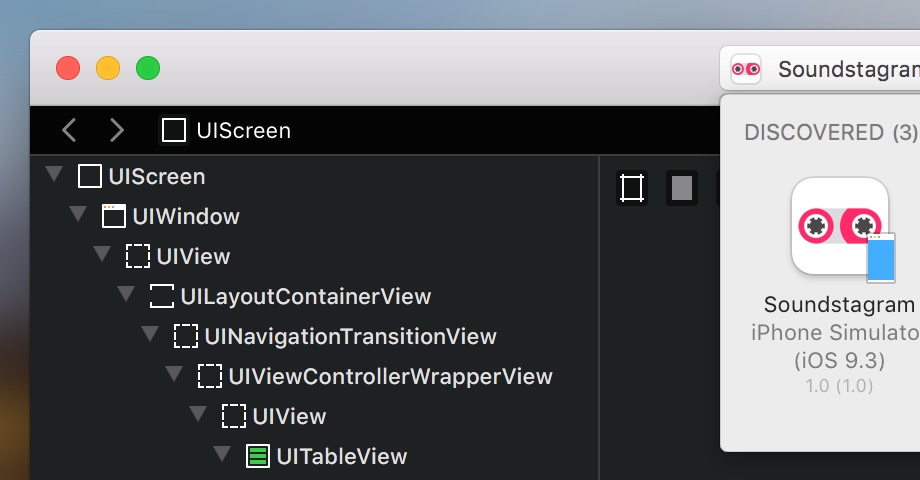920x480 pixels.
Task: Click the UIScreen breadcrumb label
Action: (x=243, y=131)
